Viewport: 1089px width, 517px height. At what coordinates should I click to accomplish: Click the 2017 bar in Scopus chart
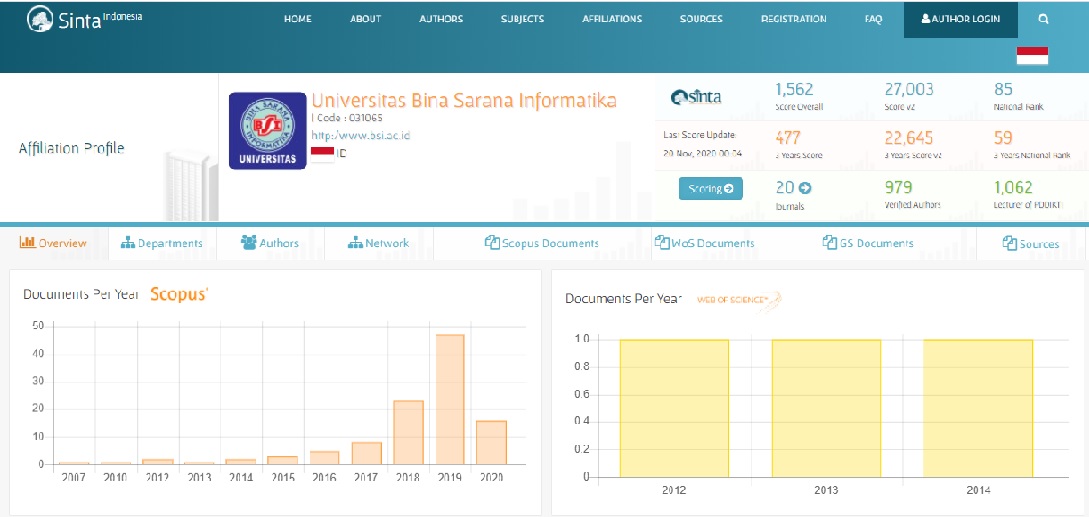point(367,453)
